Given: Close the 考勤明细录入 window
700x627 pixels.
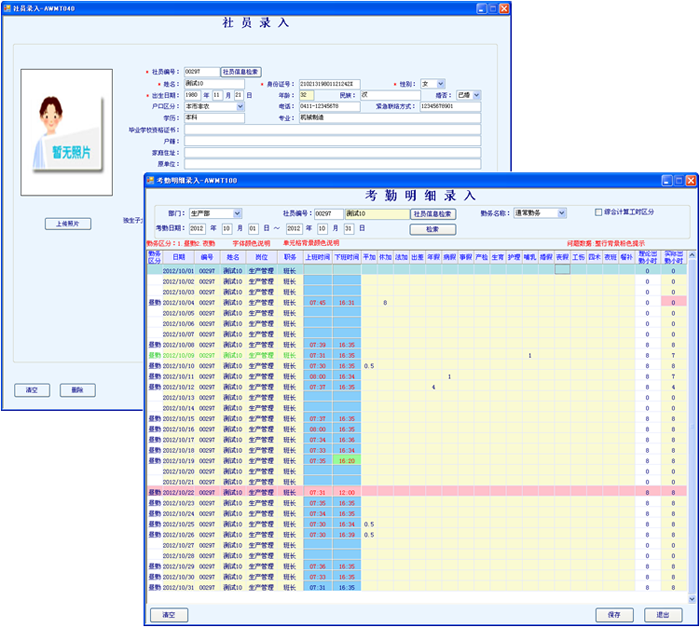Looking at the screenshot, I should tap(691, 180).
